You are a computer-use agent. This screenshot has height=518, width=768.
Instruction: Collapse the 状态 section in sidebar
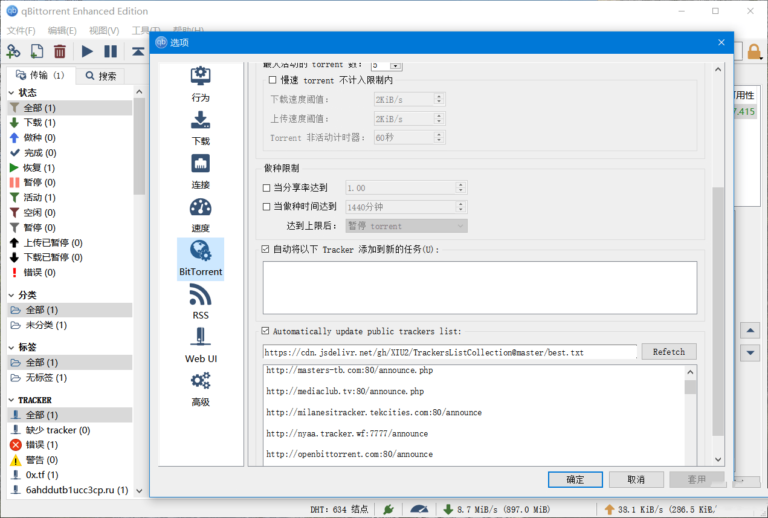(x=10, y=92)
